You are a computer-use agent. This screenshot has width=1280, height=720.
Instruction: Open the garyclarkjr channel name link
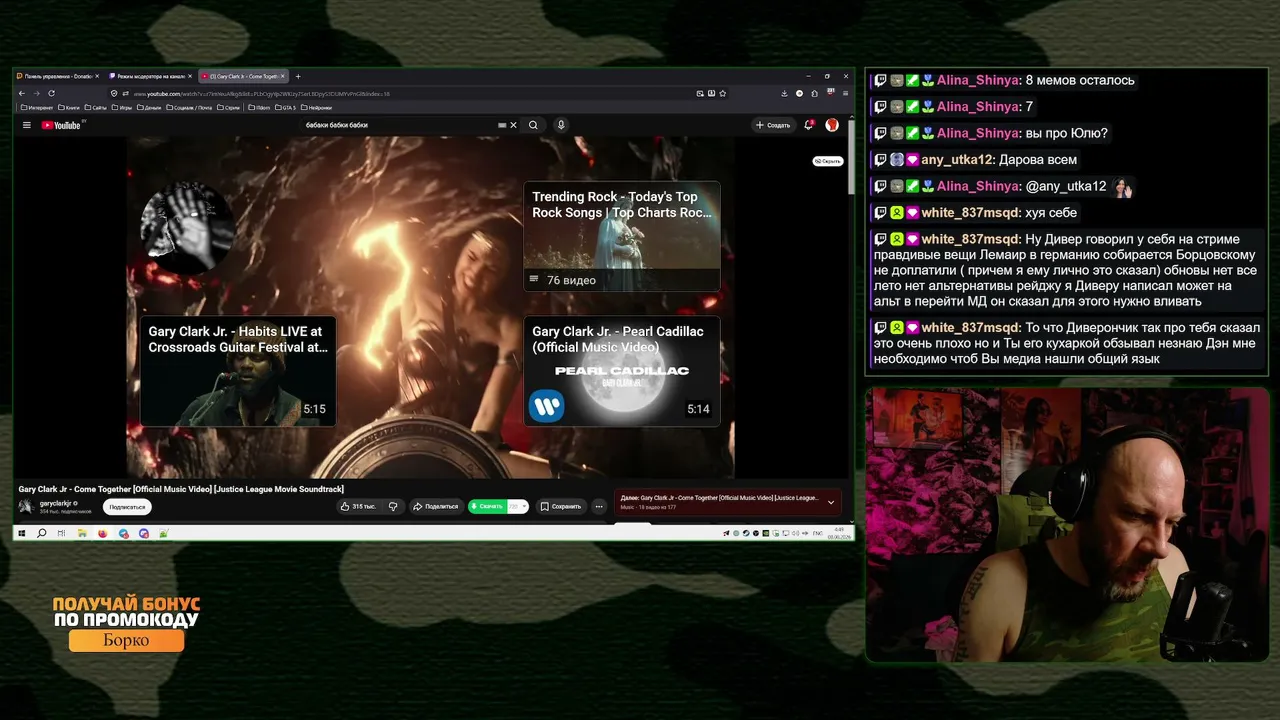pos(57,503)
